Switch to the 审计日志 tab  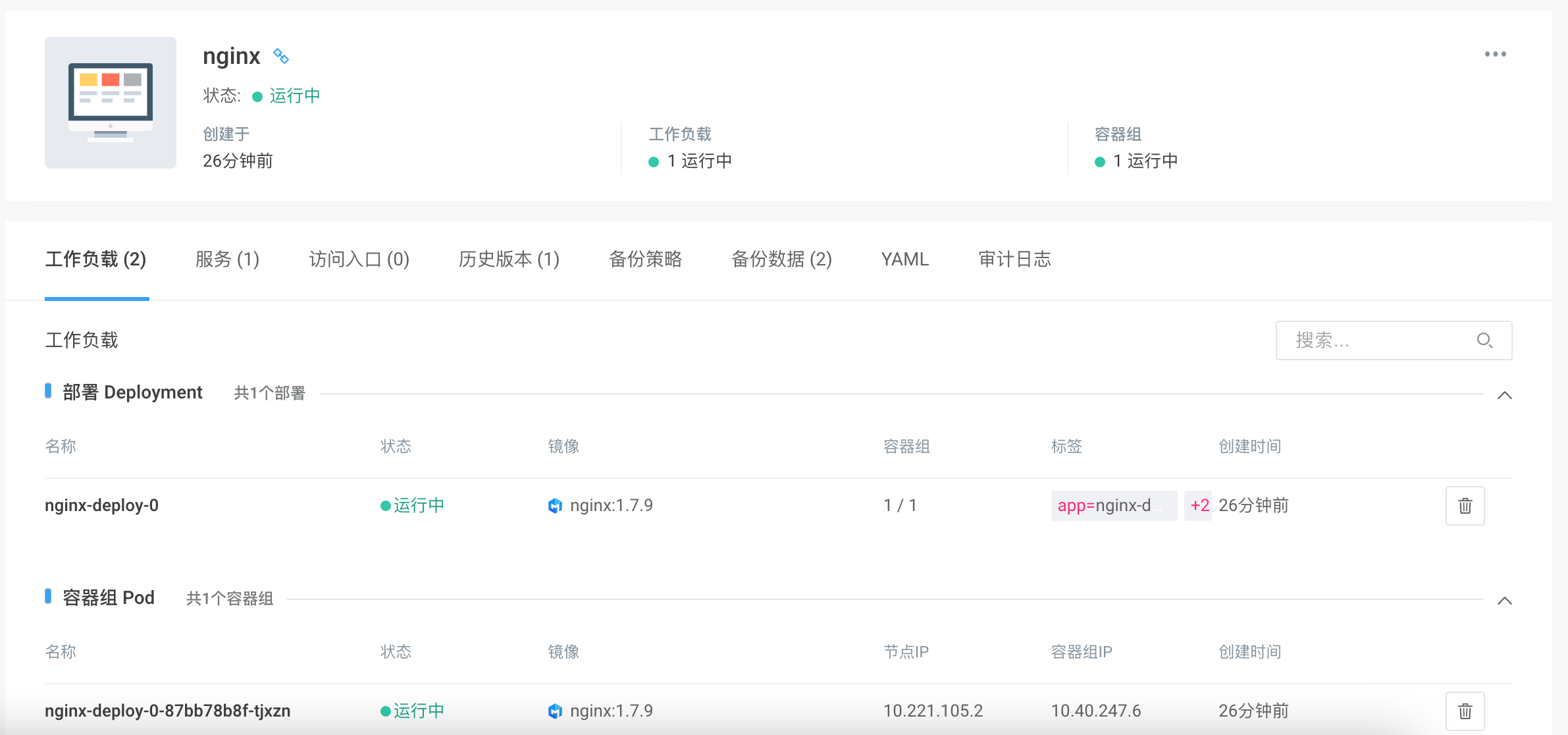tap(1014, 259)
